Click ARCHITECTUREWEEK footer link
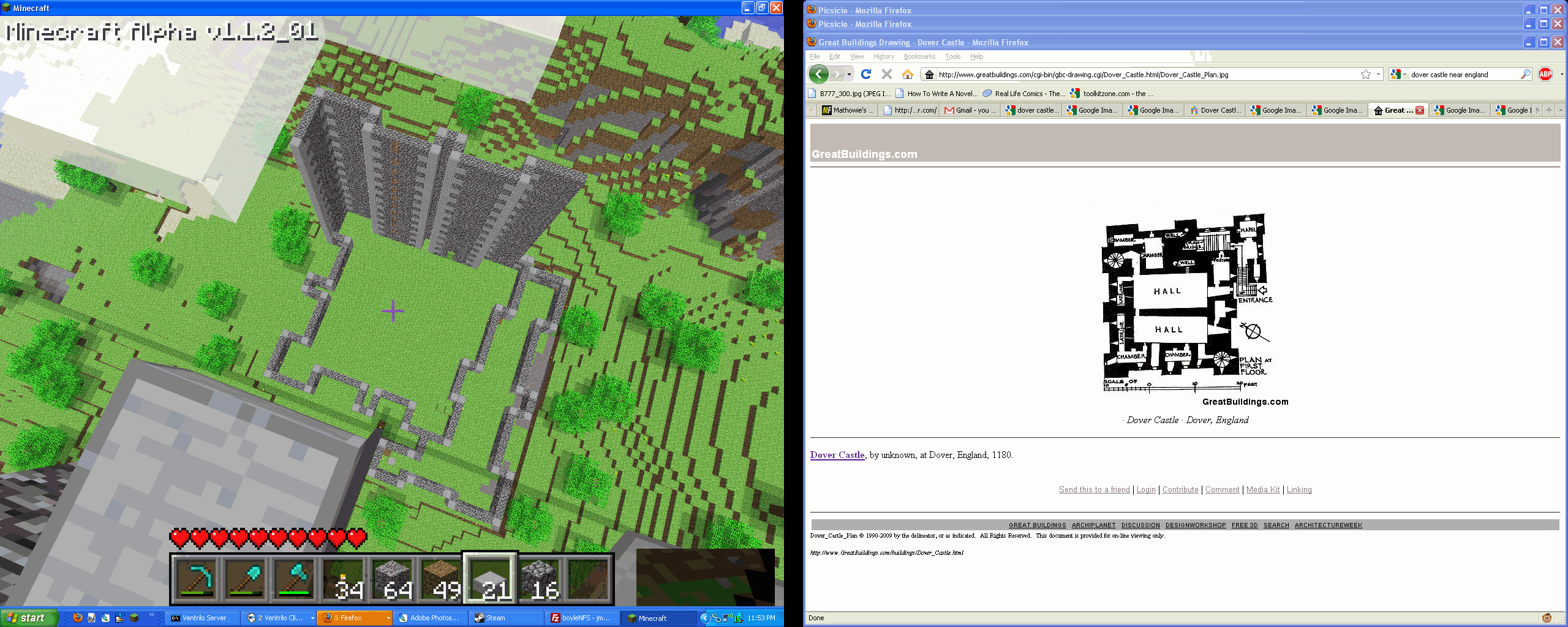This screenshot has width=1568, height=627. [1328, 525]
